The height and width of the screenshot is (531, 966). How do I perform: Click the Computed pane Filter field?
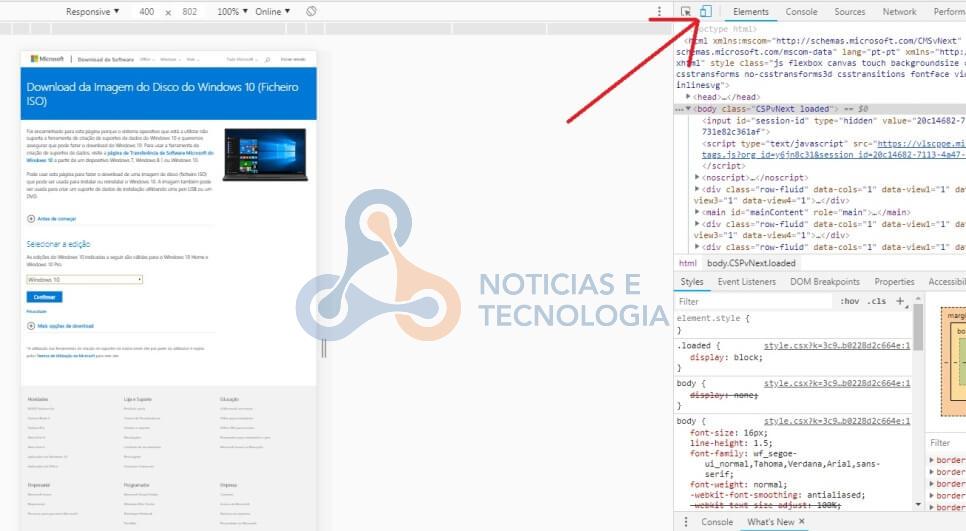pyautogui.click(x=946, y=443)
